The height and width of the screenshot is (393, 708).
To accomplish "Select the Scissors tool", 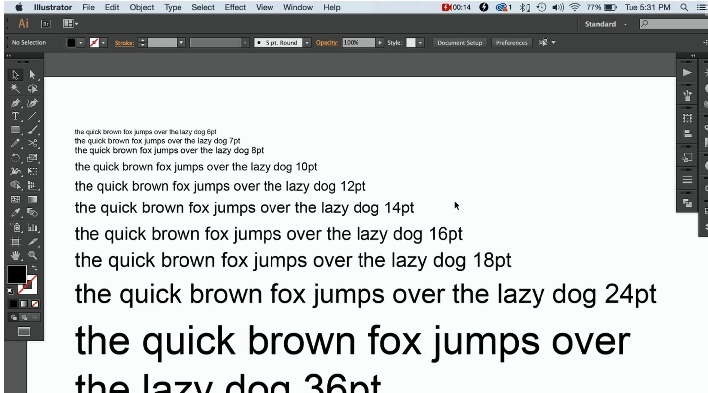I will 32,144.
